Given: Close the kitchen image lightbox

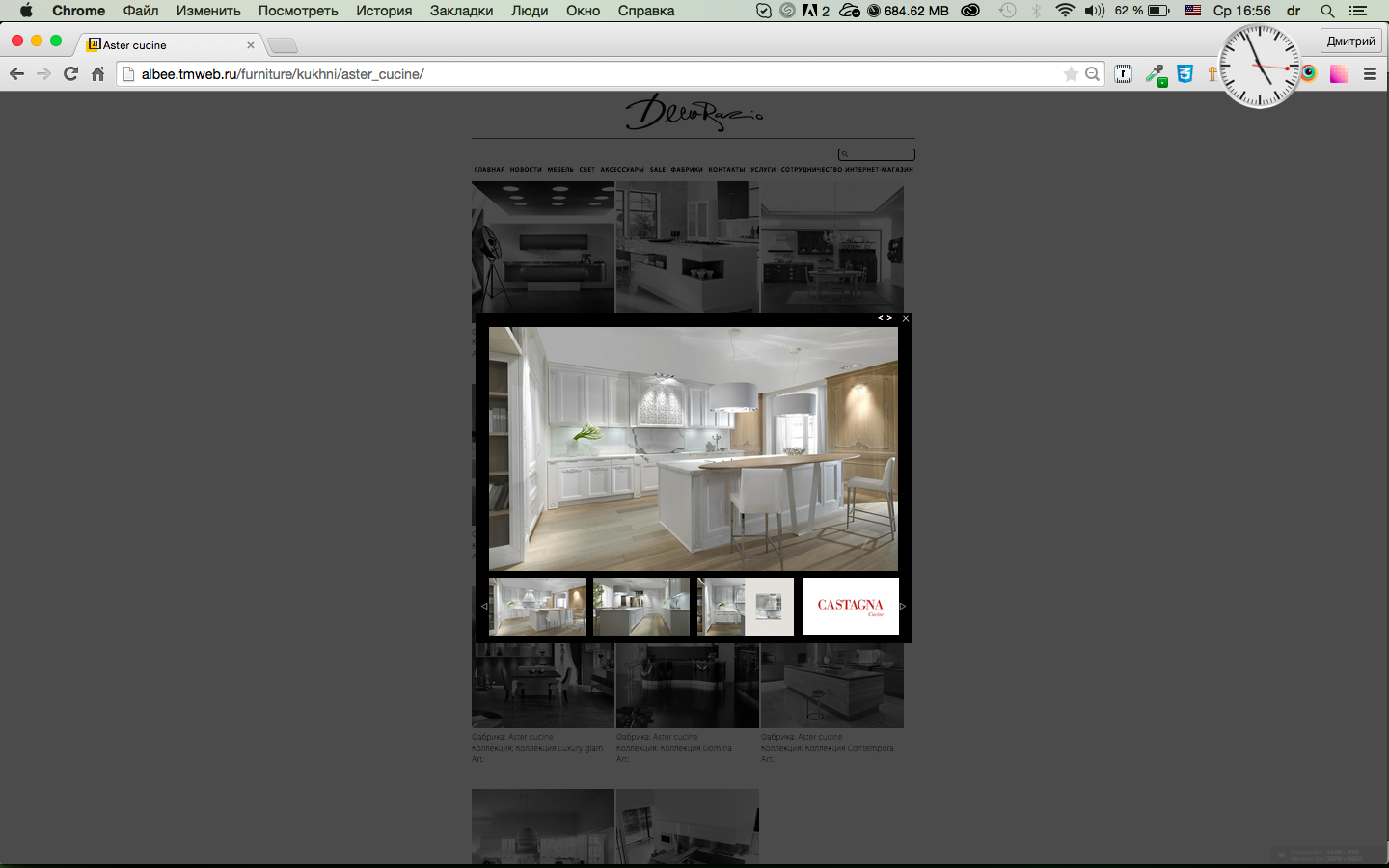Looking at the screenshot, I should pyautogui.click(x=905, y=318).
